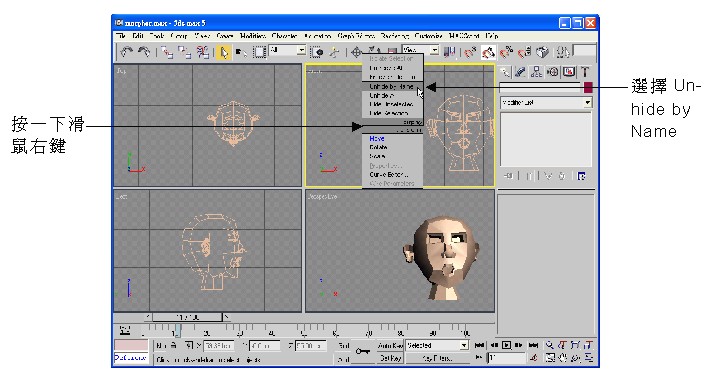The image size is (719, 385).
Task: Toggle Absolute/Offset transform type-in mode
Action: point(188,345)
